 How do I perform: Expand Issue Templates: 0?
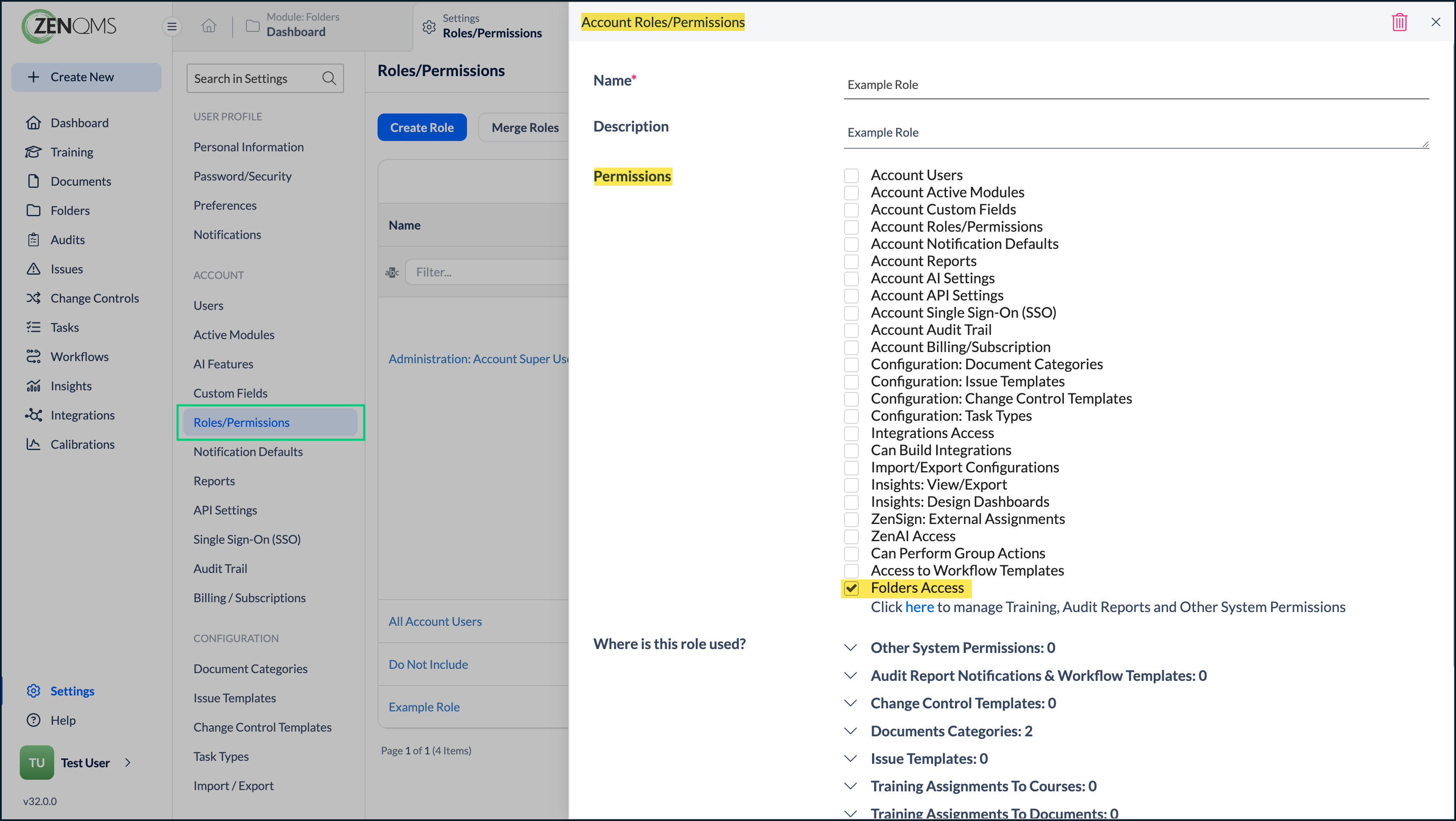tap(850, 758)
